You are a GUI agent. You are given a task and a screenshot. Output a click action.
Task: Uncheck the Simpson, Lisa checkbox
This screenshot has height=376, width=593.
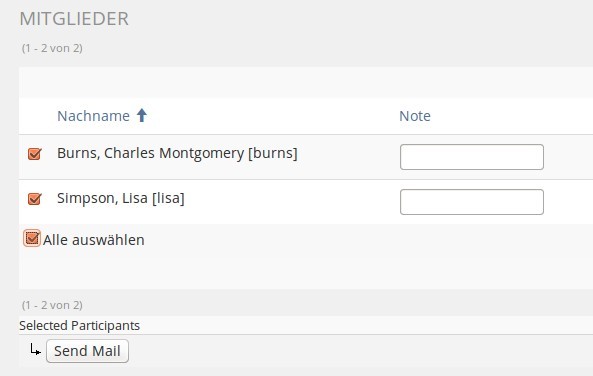point(34,199)
